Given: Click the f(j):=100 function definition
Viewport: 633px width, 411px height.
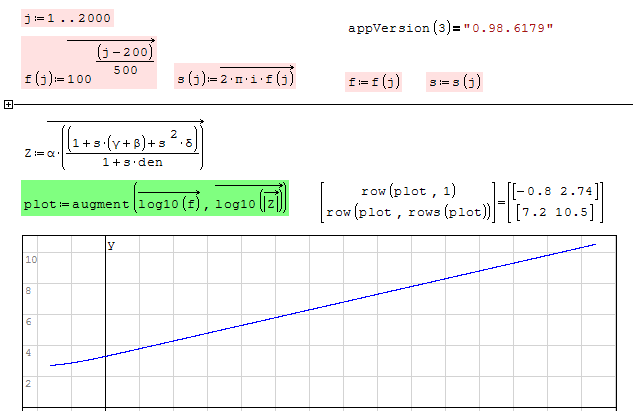Looking at the screenshot, I should [58, 78].
